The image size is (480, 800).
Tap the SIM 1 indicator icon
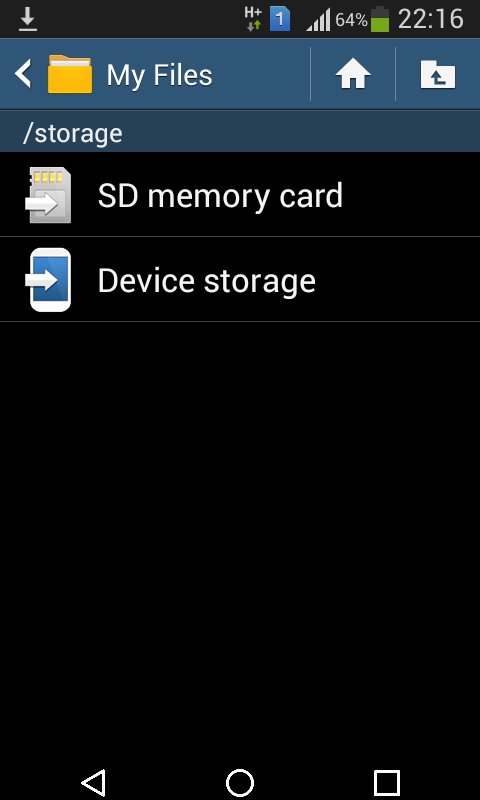pos(280,20)
